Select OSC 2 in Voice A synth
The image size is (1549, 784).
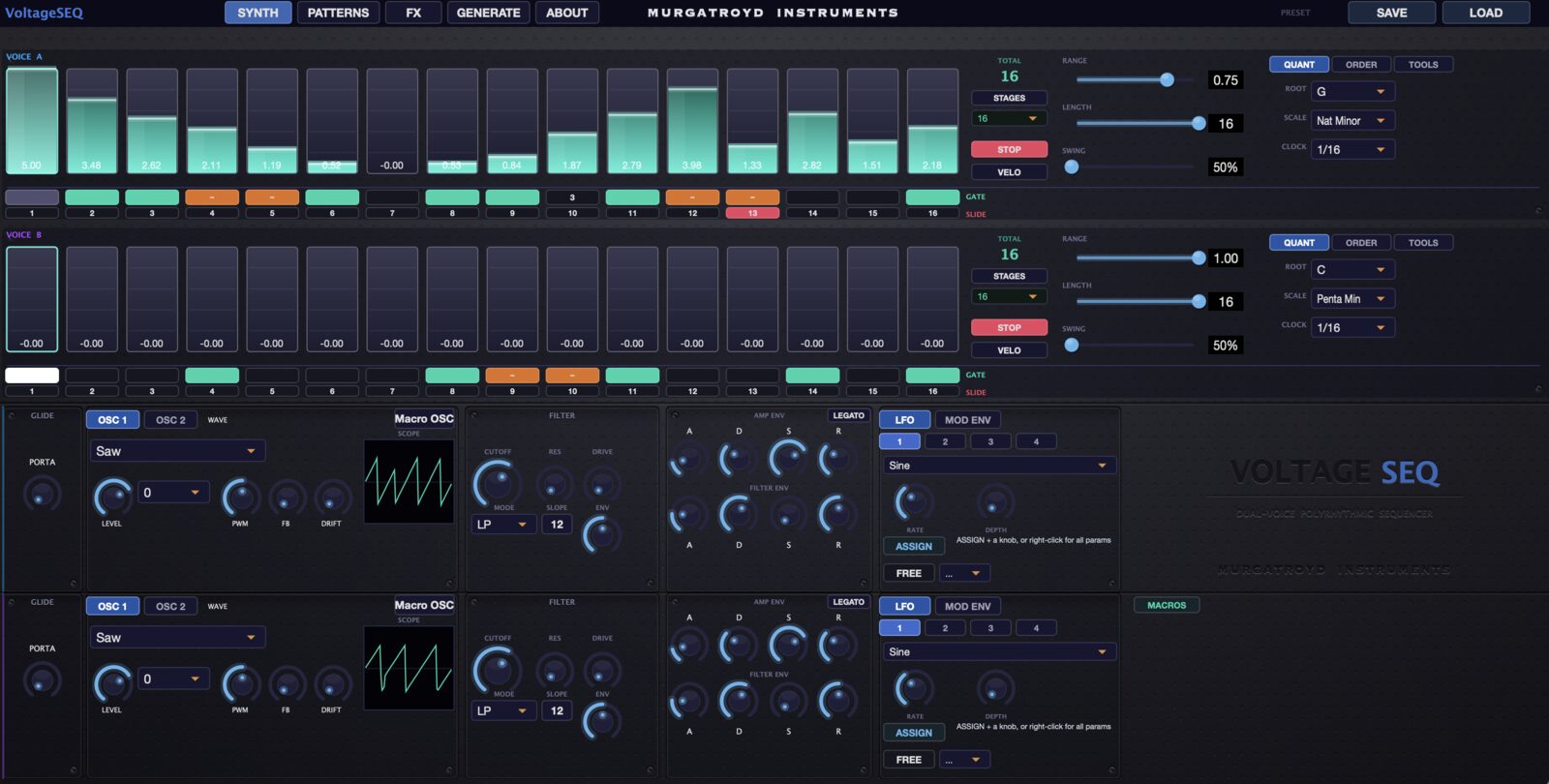(170, 420)
